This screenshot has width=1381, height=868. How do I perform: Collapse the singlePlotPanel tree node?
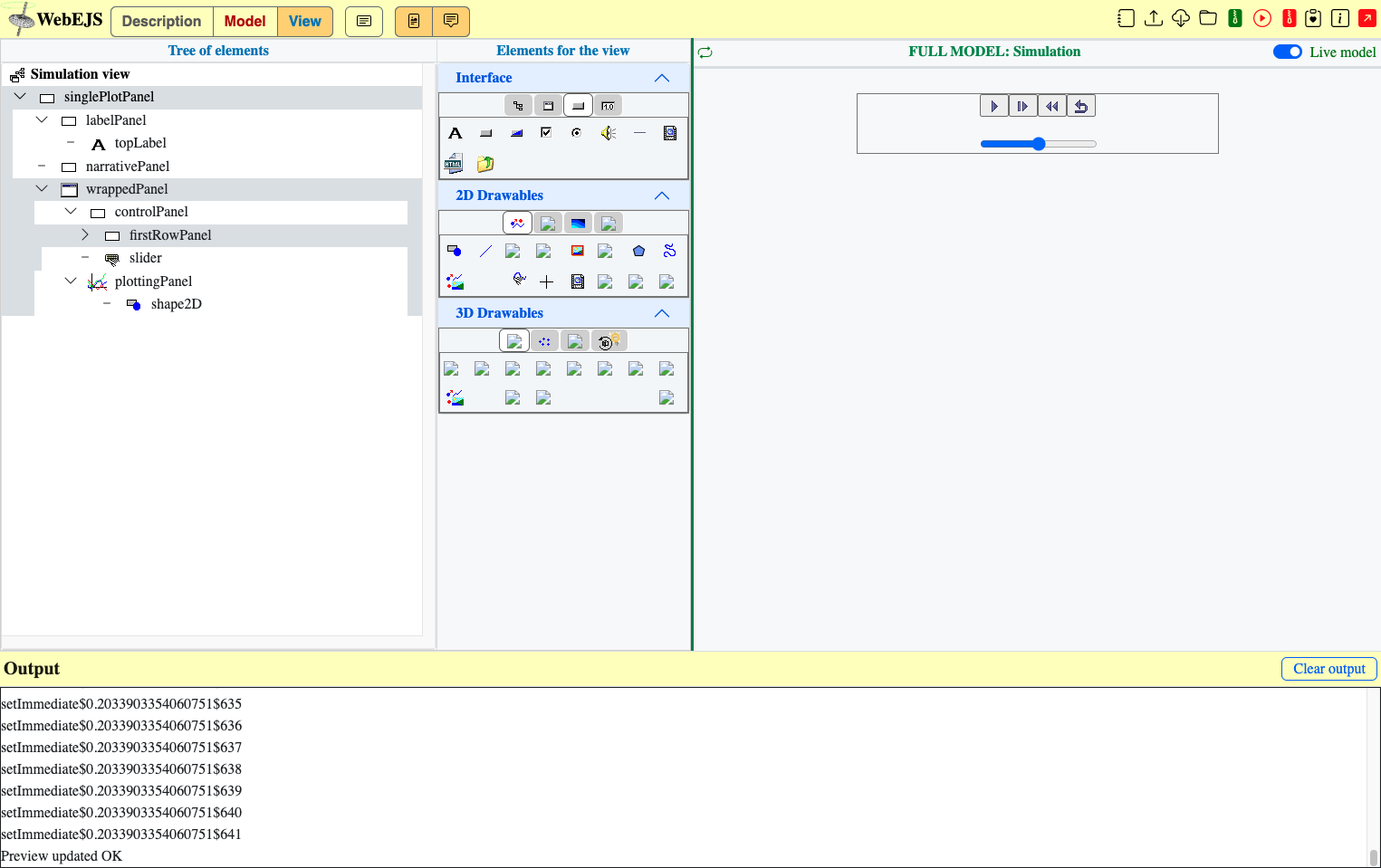(21, 96)
